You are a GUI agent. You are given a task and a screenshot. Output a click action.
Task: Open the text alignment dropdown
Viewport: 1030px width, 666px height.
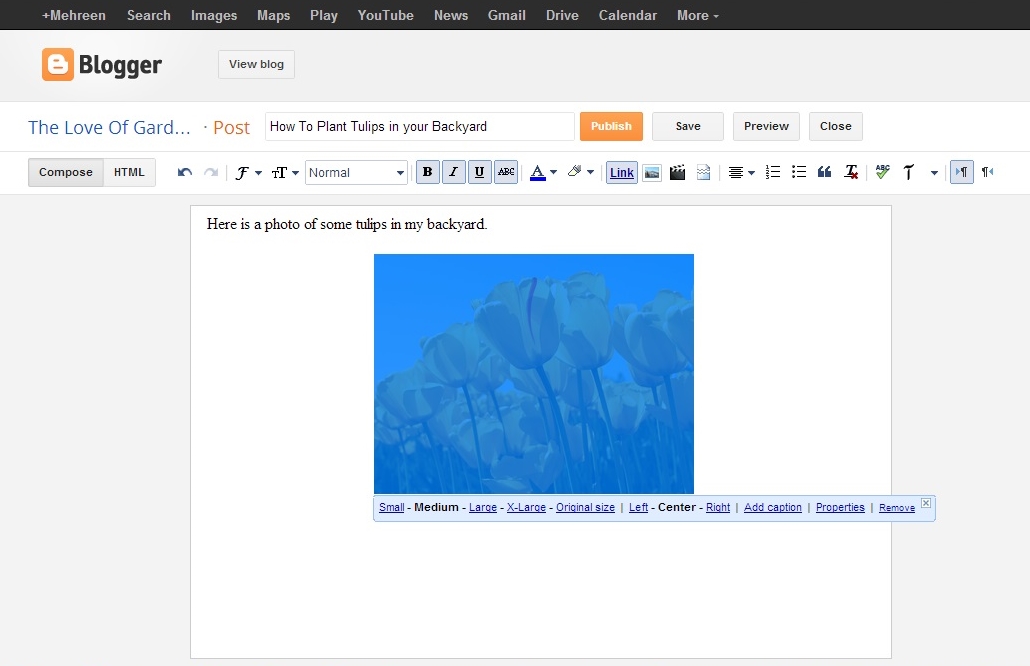(x=741, y=172)
